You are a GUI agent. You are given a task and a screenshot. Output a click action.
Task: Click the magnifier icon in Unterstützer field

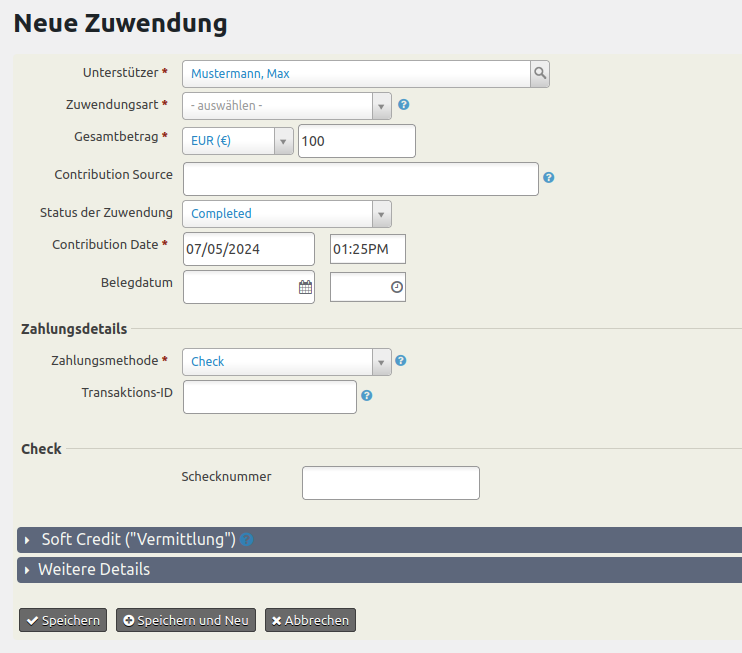point(540,74)
